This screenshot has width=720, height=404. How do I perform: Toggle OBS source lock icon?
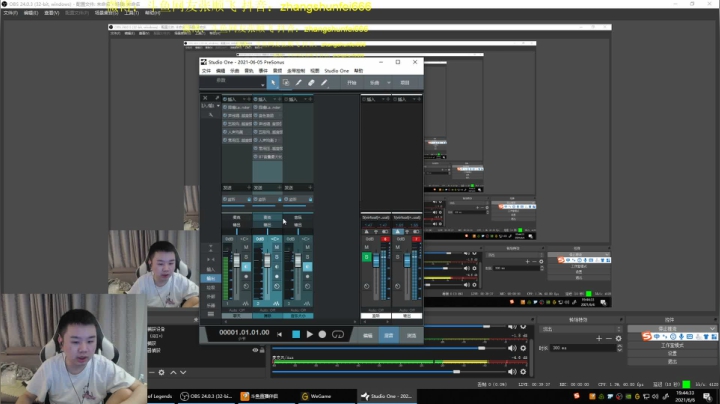[262, 350]
